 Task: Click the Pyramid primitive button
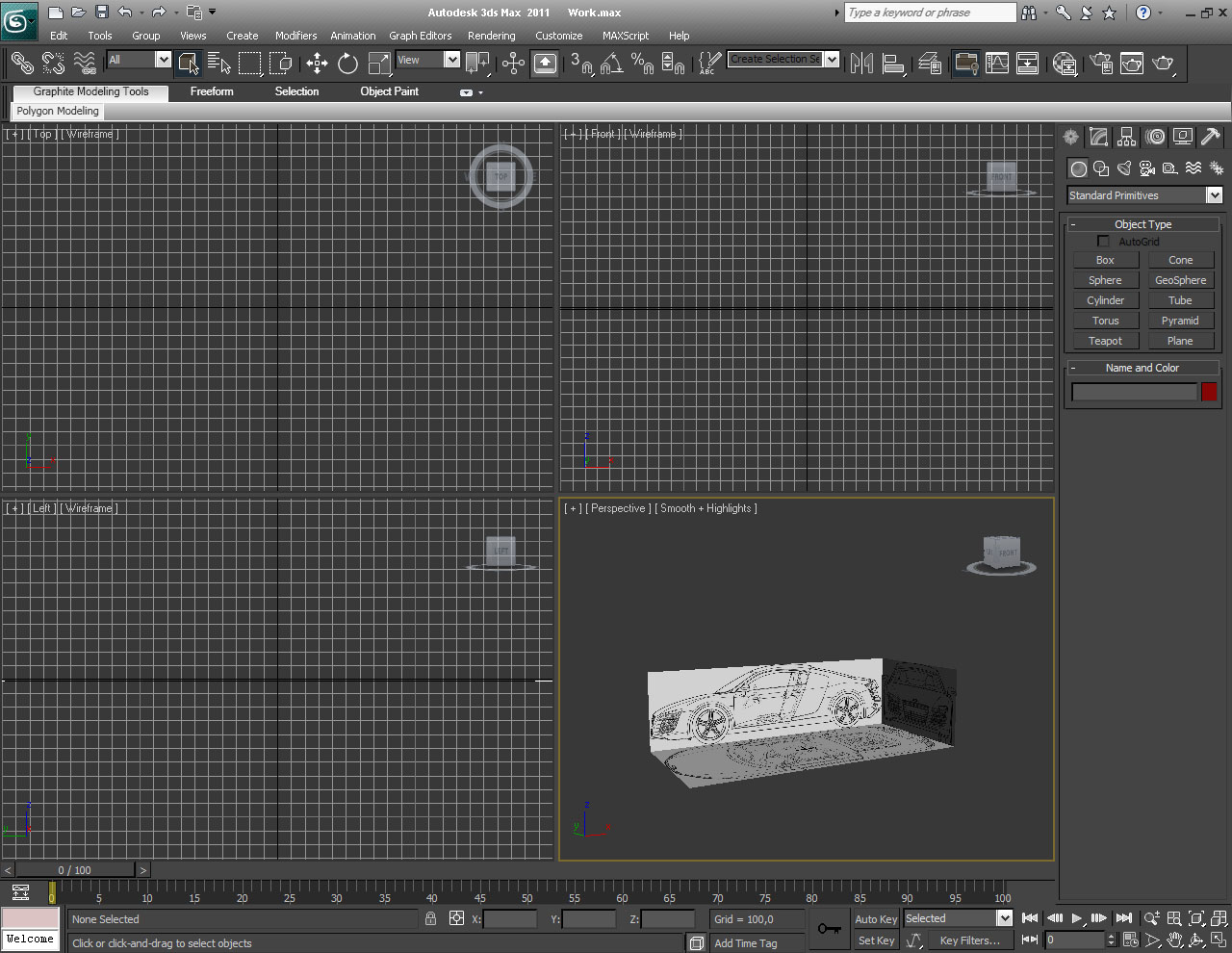point(1180,321)
